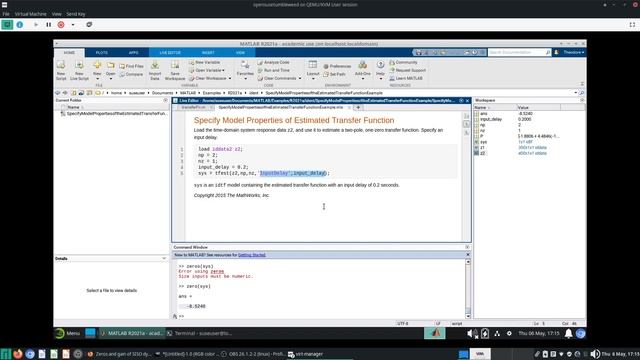
Task: Open the Open file dropdown
Action: point(111,78)
